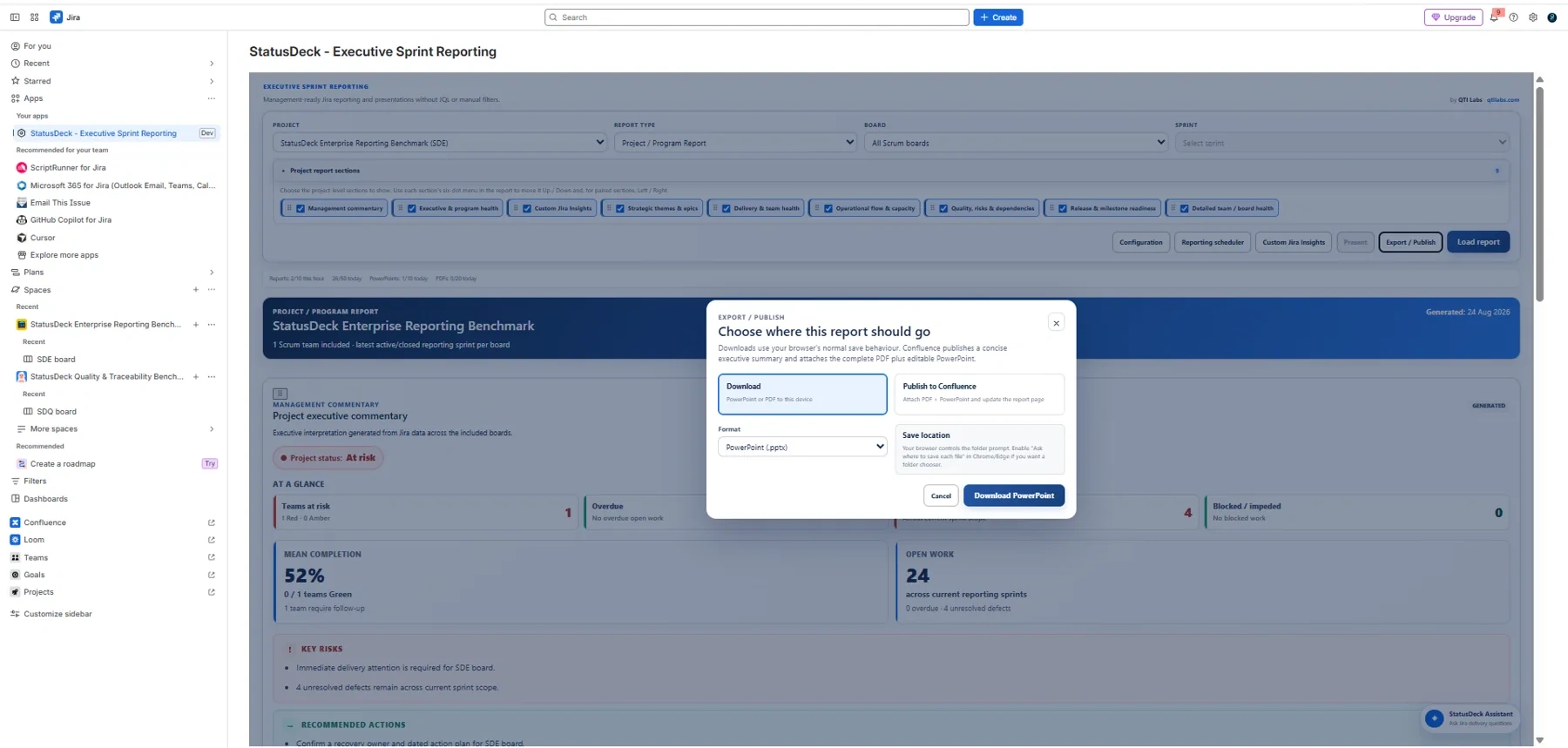Open the help question mark icon

[x=1513, y=17]
